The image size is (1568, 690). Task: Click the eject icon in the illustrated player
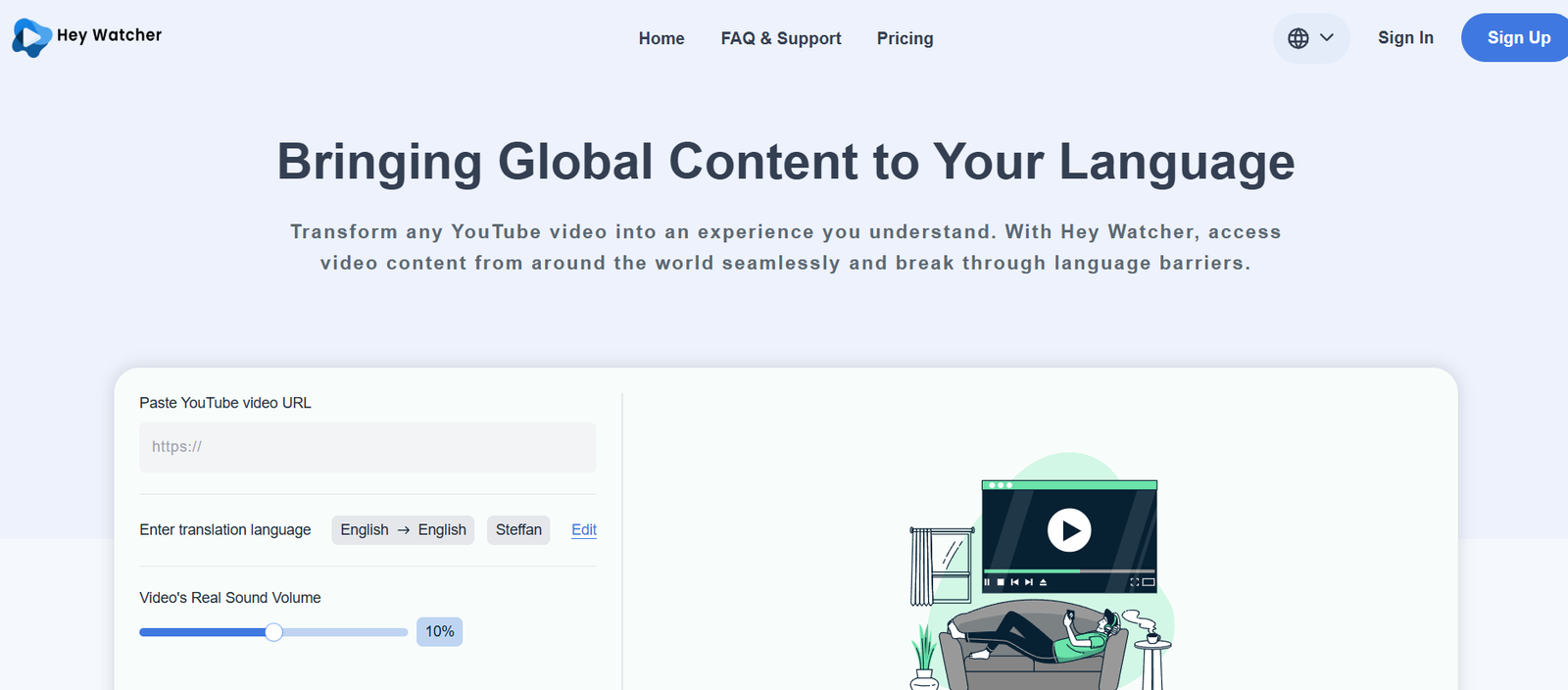point(1043,582)
